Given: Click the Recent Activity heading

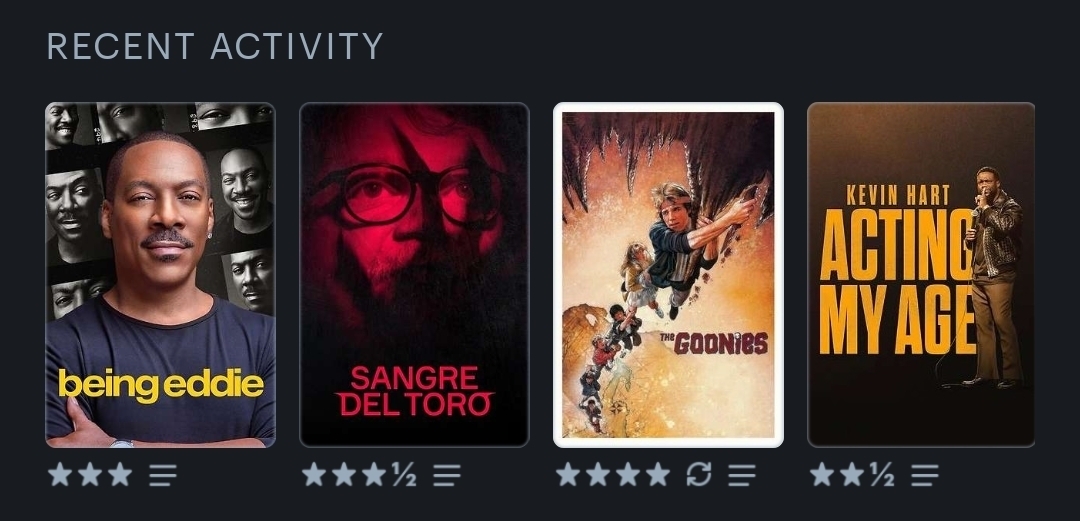Looking at the screenshot, I should tap(215, 46).
